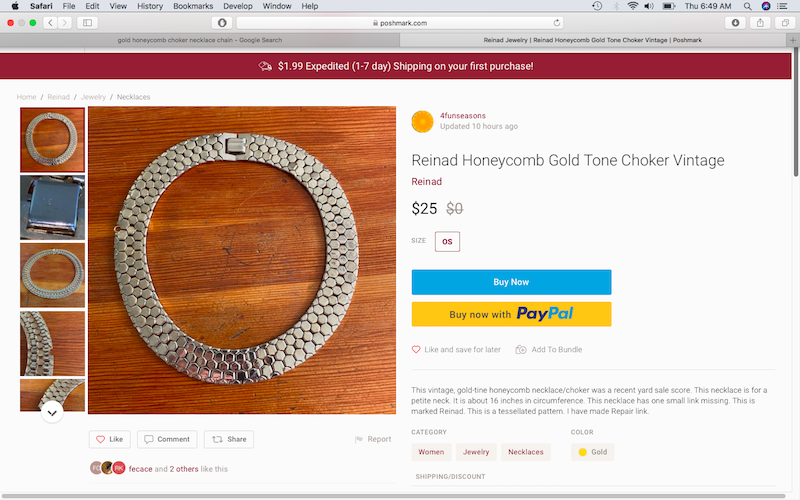Click the Buy now with PayPal button

click(511, 314)
